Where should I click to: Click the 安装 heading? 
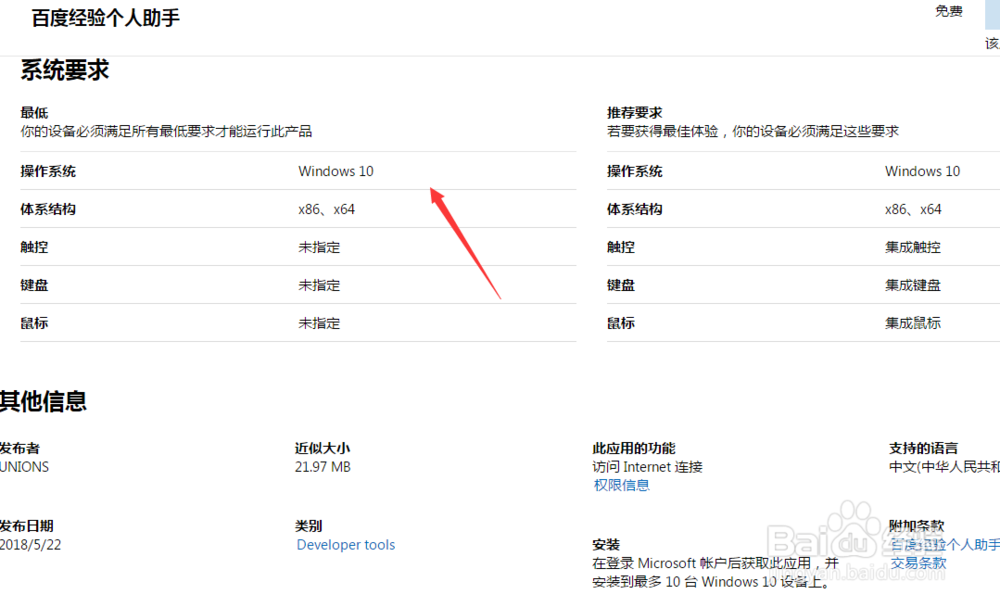pos(606,545)
